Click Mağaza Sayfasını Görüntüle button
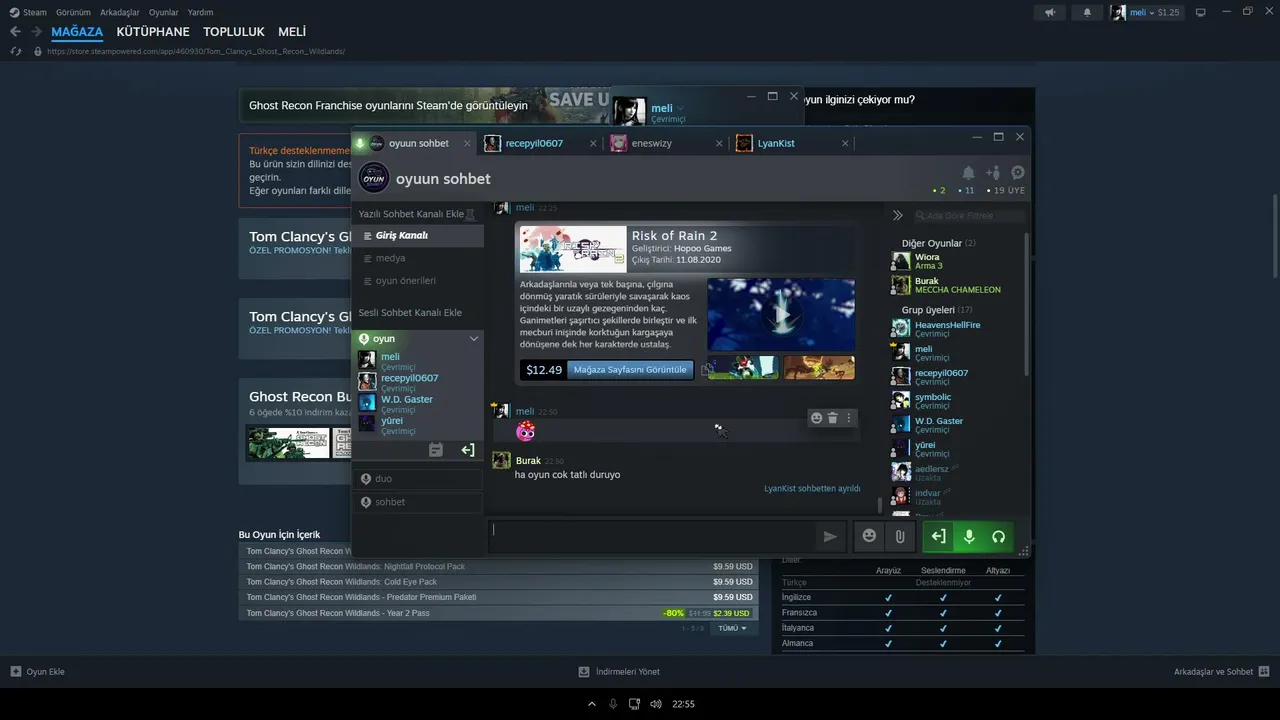This screenshot has height=720, width=1280. coord(631,370)
